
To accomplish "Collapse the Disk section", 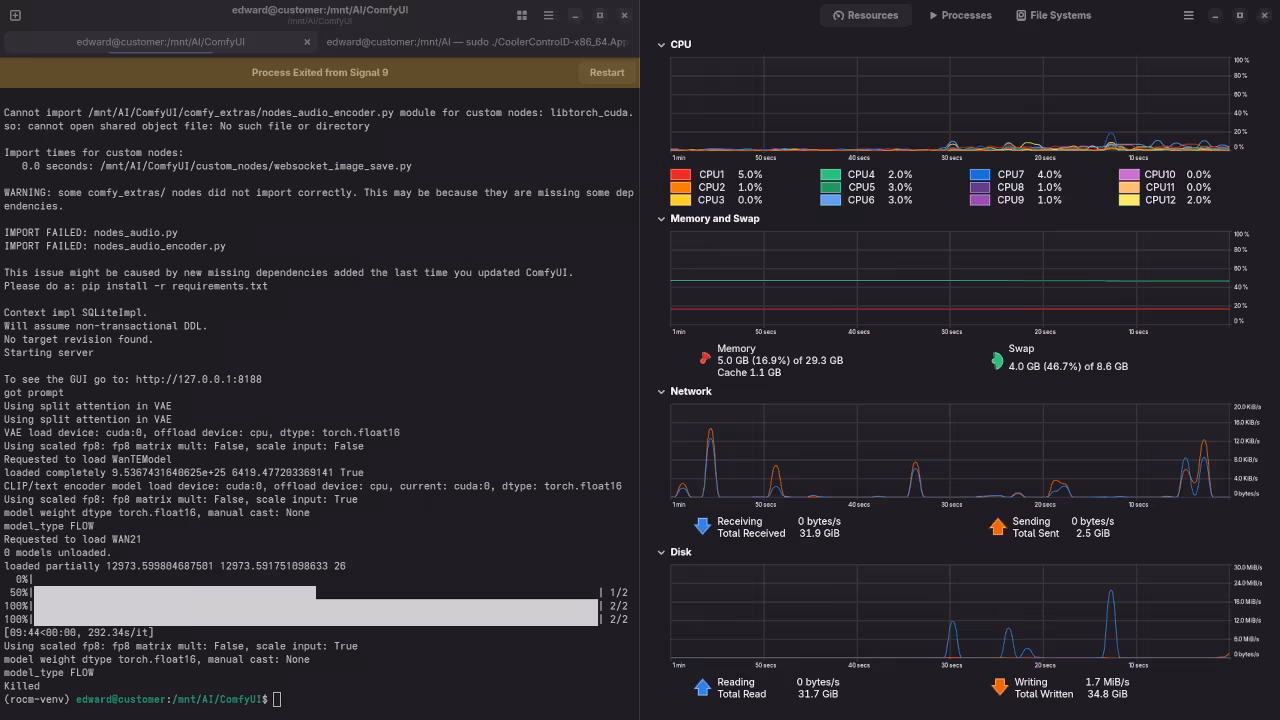I will click(661, 552).
